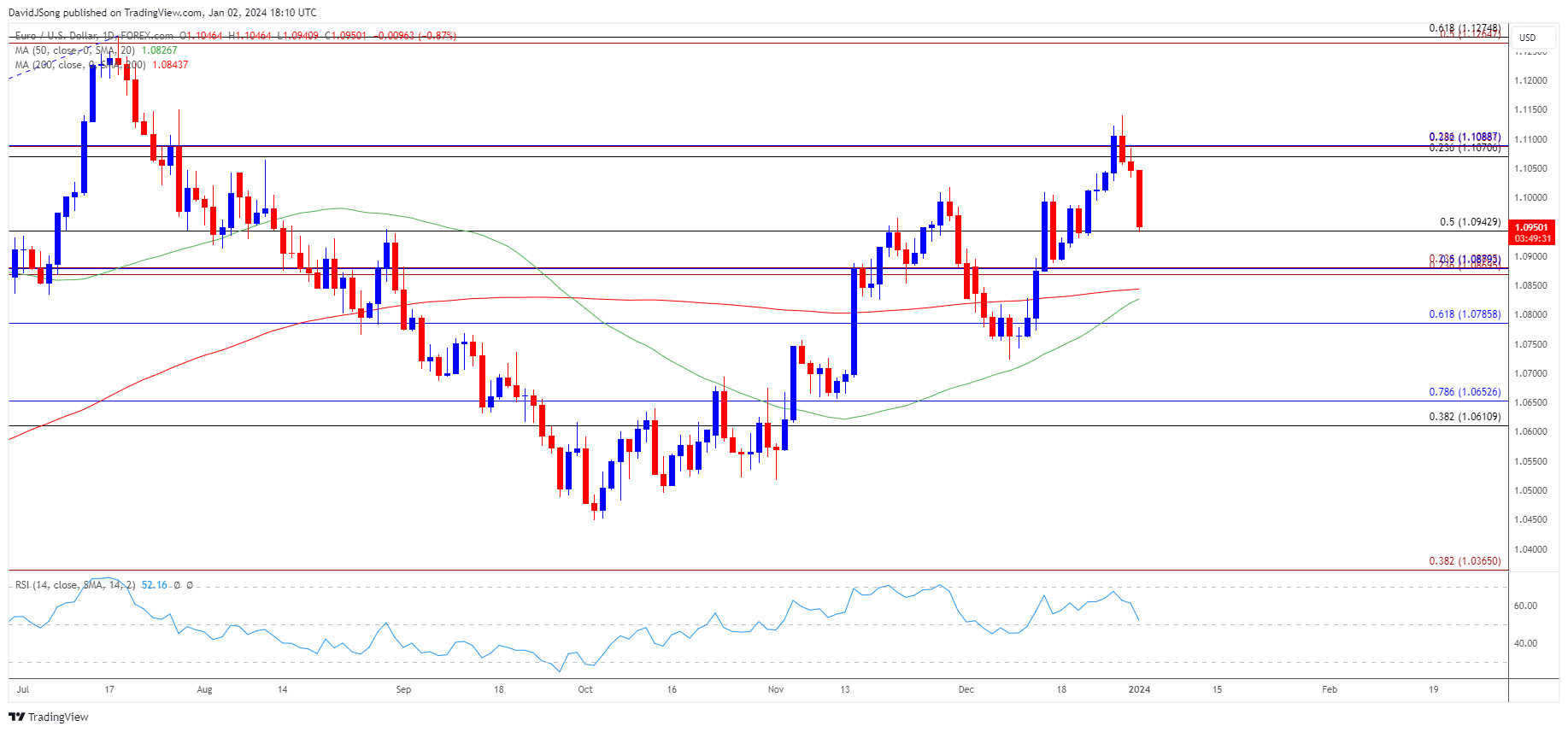Click the 1.11500 price axis label

point(1530,109)
